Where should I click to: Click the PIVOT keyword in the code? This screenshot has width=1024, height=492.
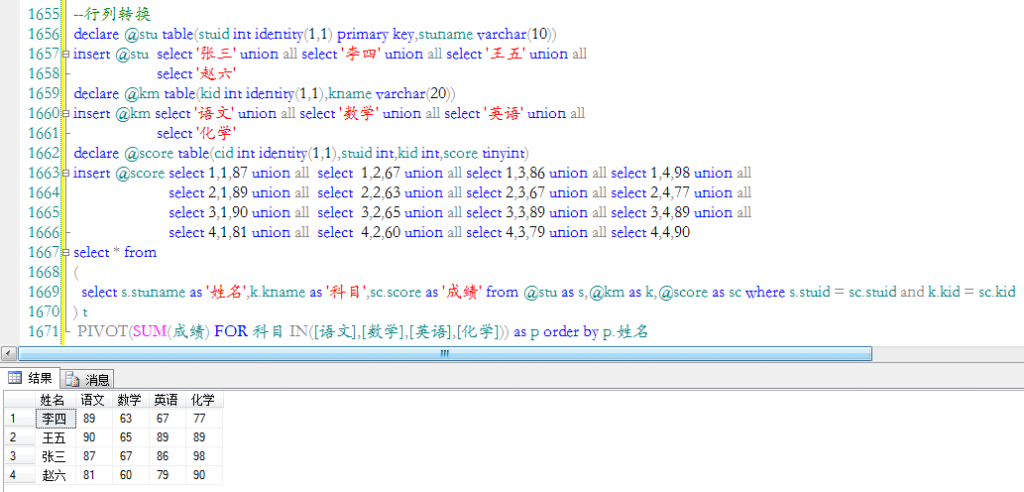[x=102, y=332]
